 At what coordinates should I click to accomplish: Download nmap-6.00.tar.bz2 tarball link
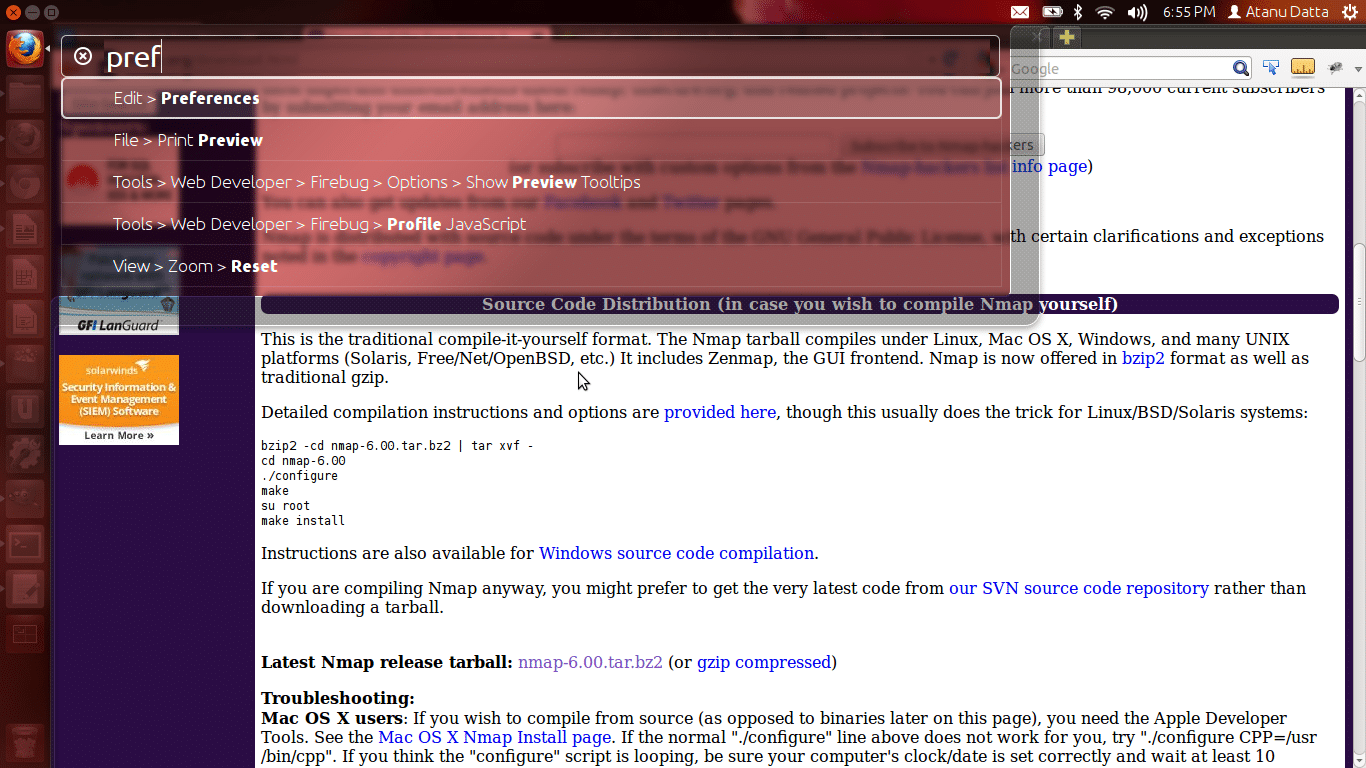click(590, 662)
